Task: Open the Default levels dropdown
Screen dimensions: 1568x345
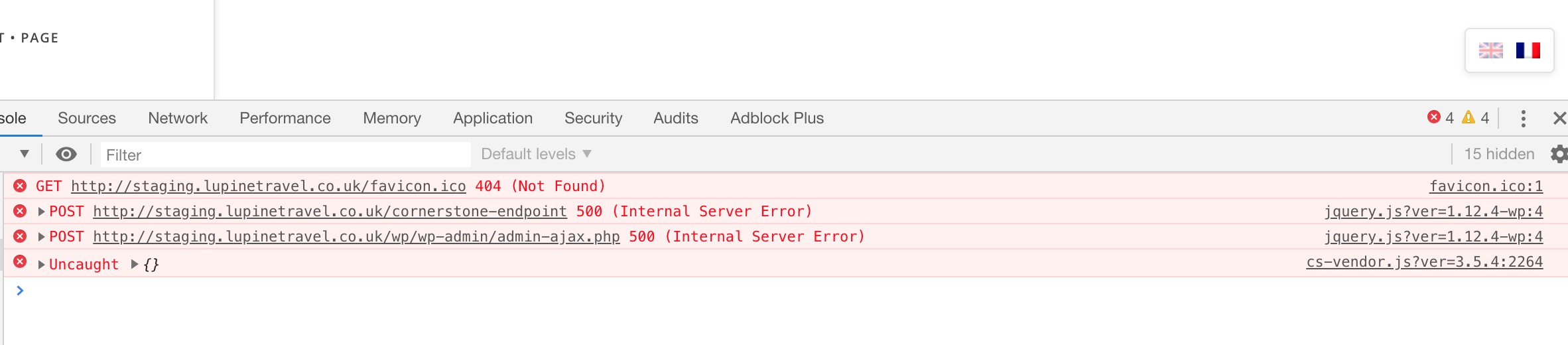Action: click(x=536, y=154)
